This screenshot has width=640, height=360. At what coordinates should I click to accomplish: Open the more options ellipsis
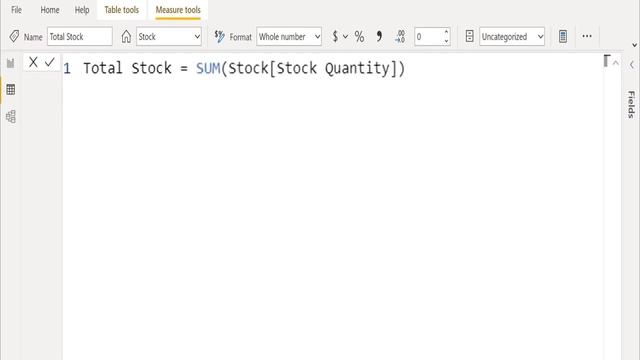tap(587, 36)
